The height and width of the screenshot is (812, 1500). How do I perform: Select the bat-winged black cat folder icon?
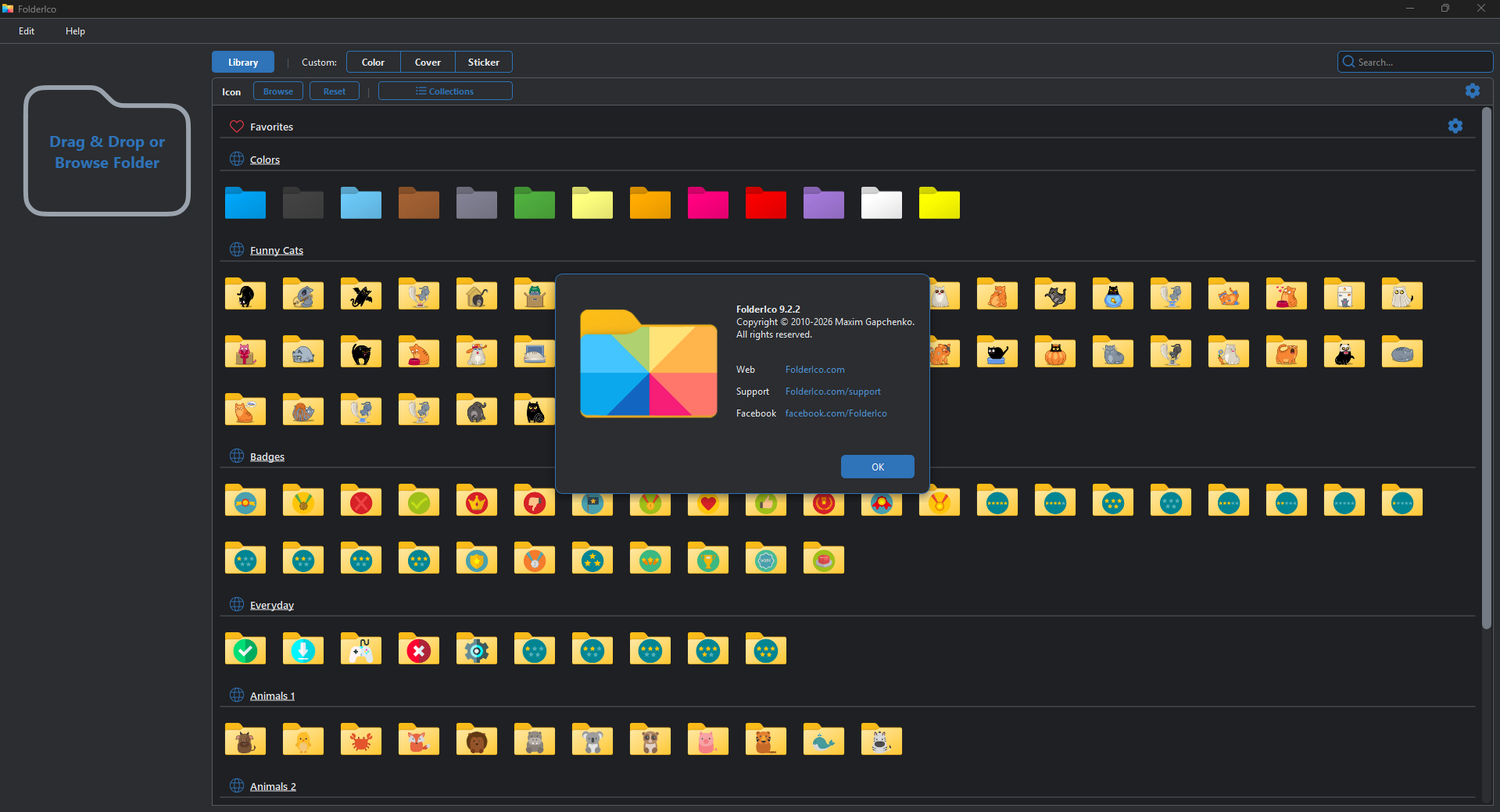pyautogui.click(x=361, y=294)
